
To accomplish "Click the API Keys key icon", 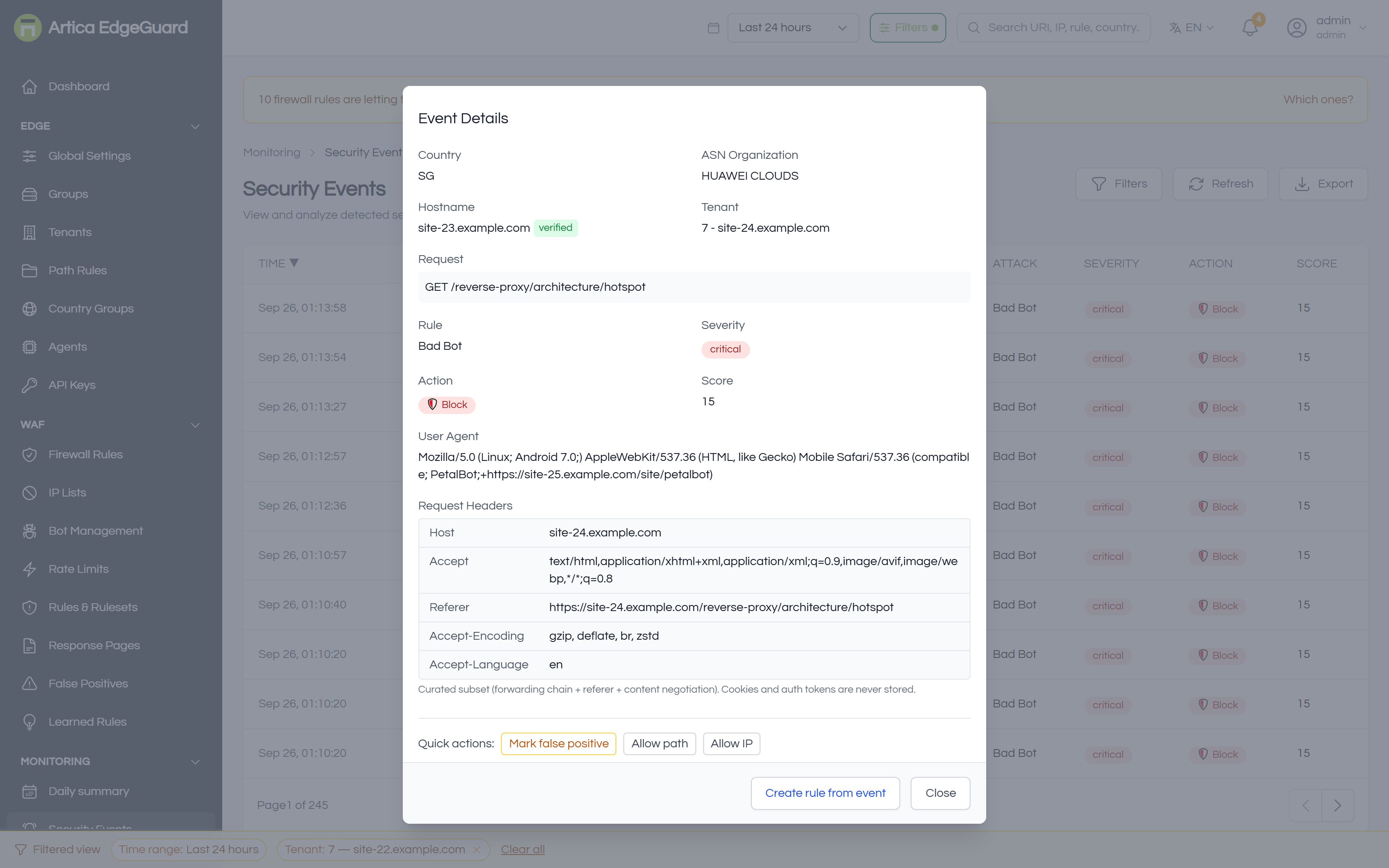I will click(x=29, y=385).
